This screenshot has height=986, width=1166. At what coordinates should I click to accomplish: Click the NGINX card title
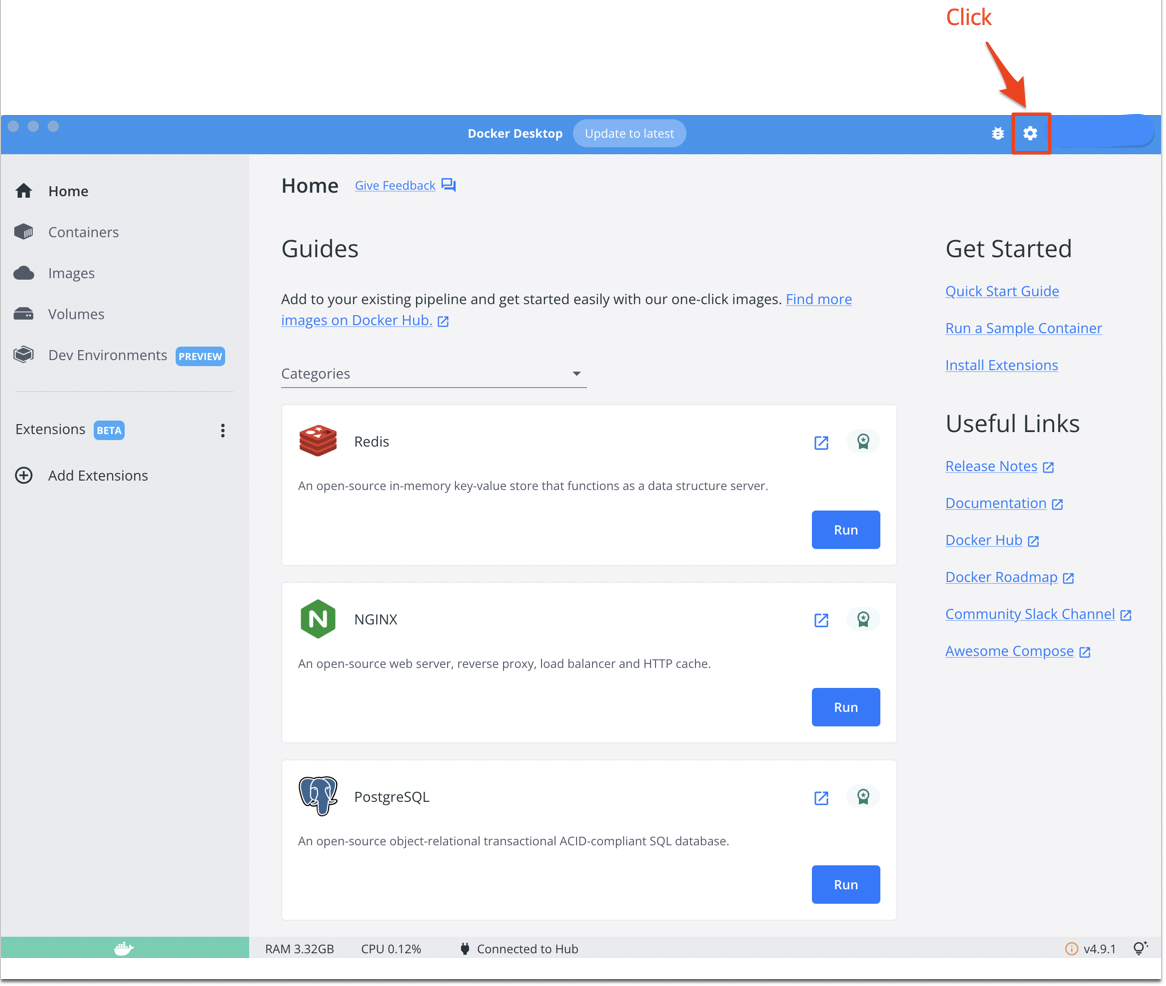coord(376,620)
